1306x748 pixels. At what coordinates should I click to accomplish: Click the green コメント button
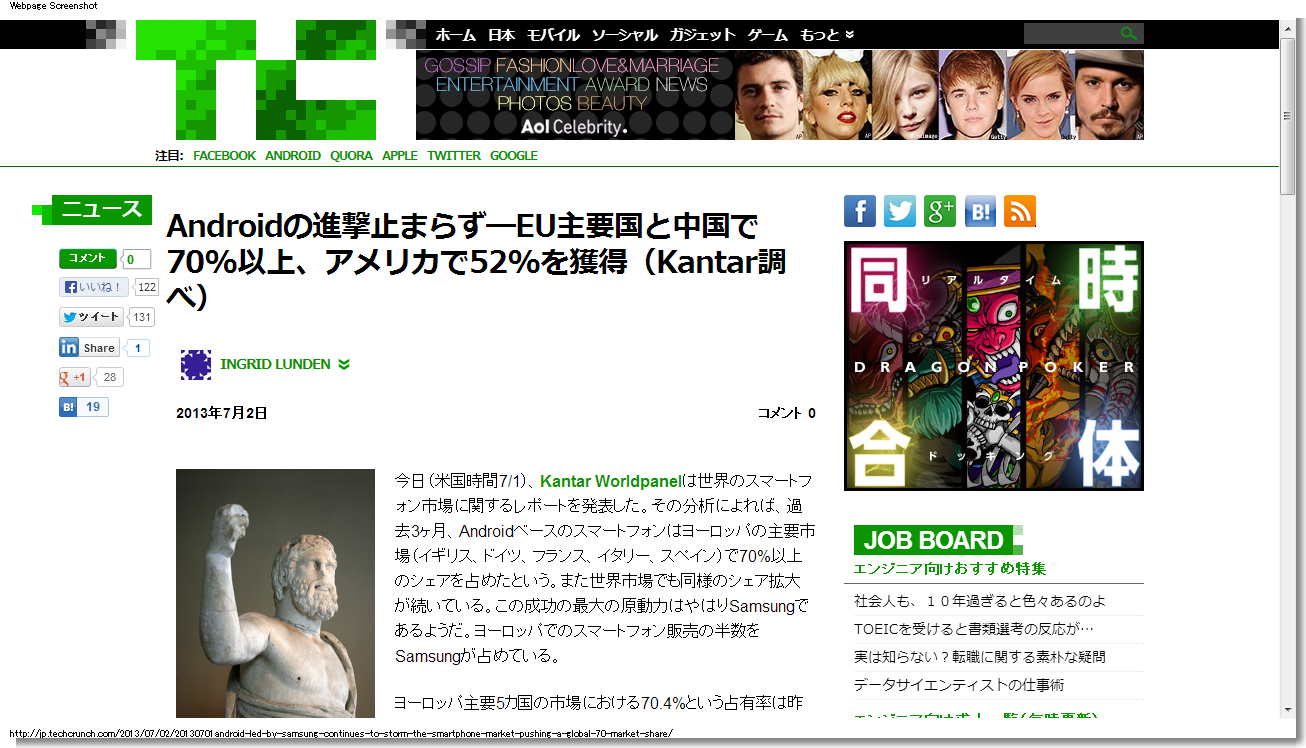click(x=88, y=258)
